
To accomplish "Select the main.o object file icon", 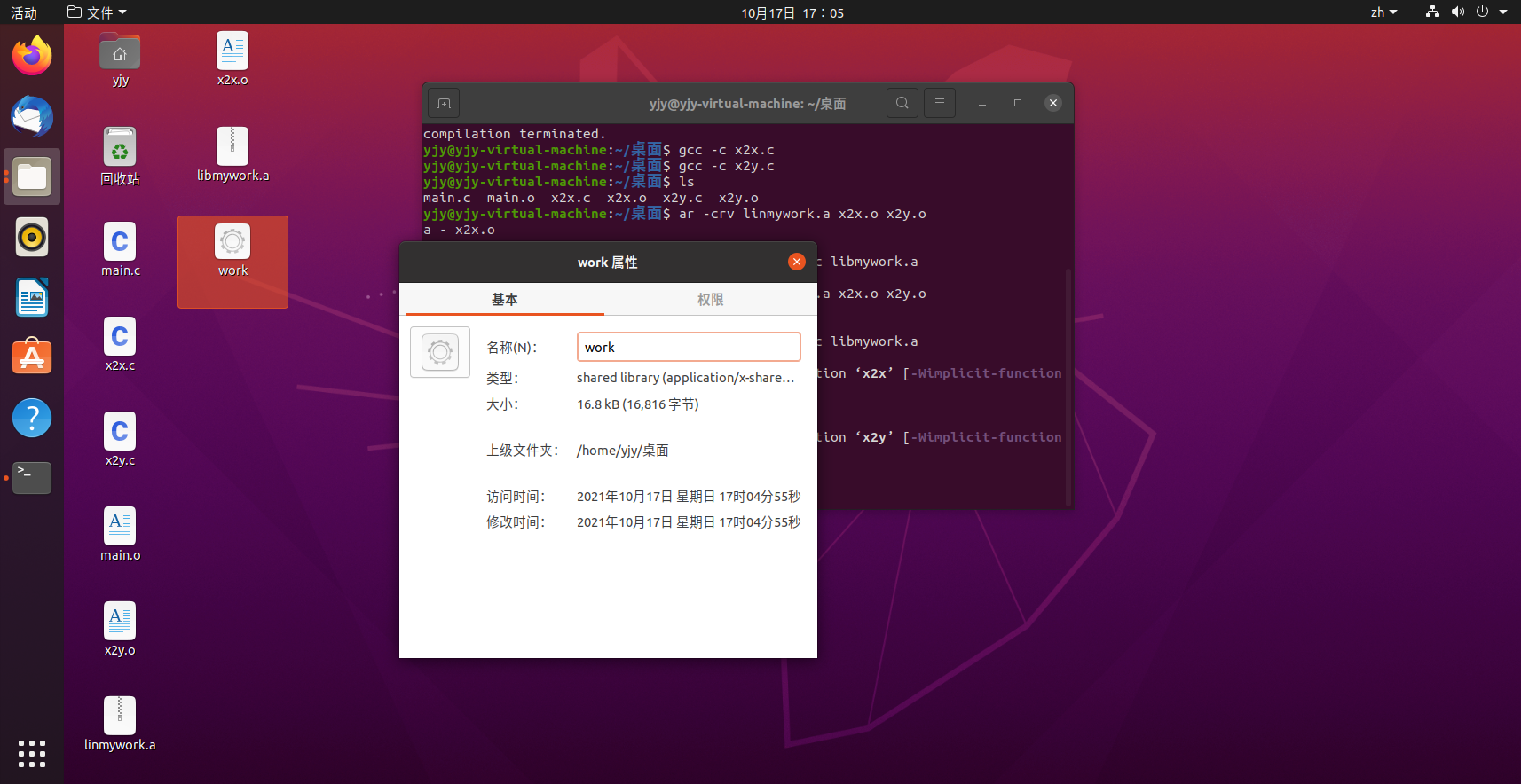I will pos(120,535).
